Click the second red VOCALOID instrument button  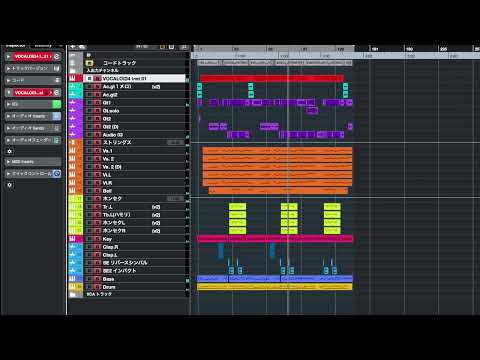pyautogui.click(x=32, y=92)
